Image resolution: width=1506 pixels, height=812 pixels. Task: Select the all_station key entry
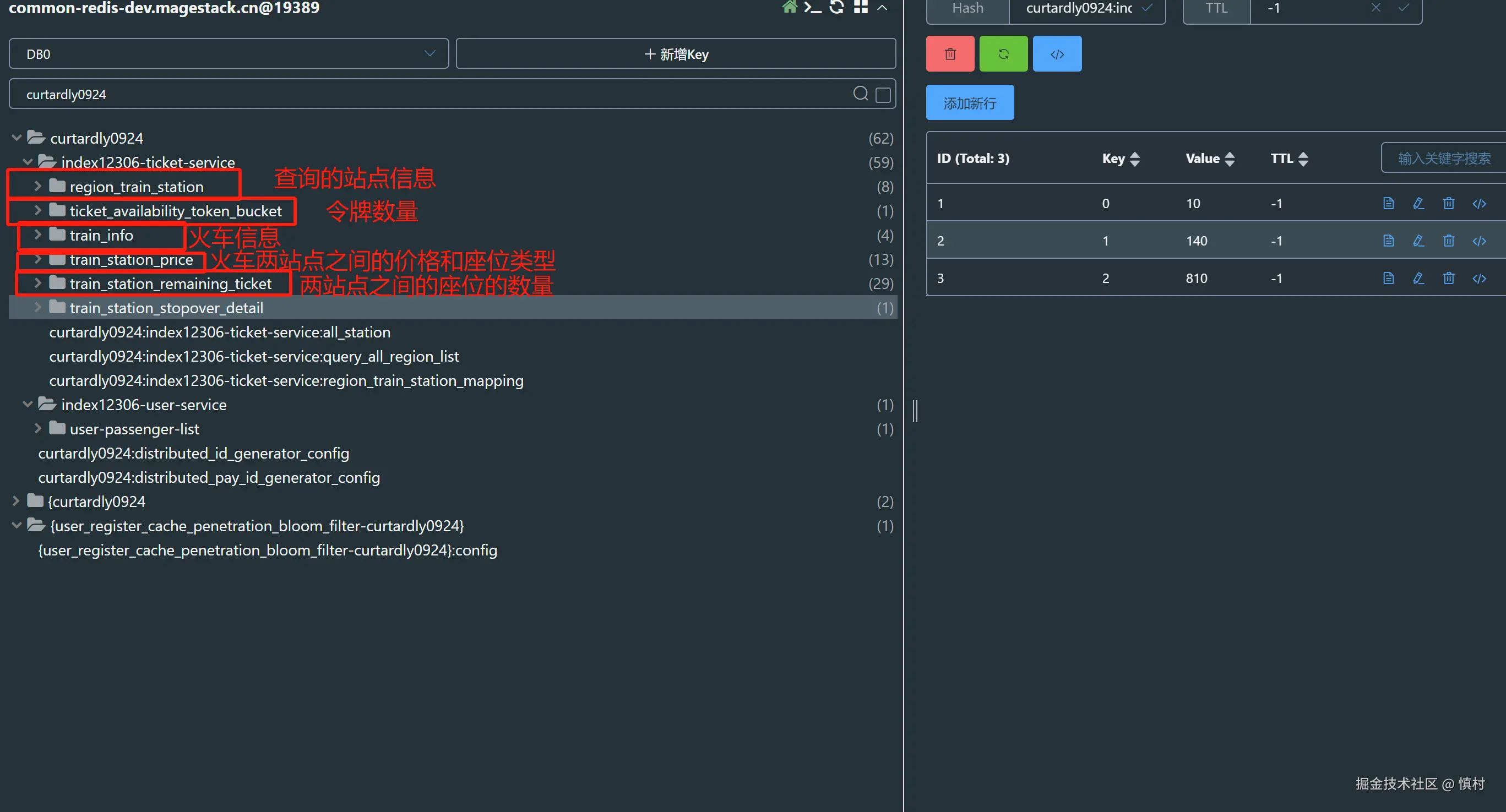pyautogui.click(x=219, y=332)
